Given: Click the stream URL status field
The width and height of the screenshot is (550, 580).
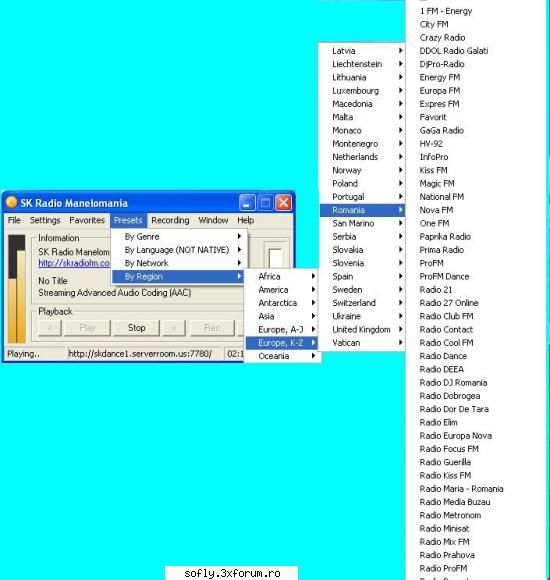Looking at the screenshot, I should 144,354.
